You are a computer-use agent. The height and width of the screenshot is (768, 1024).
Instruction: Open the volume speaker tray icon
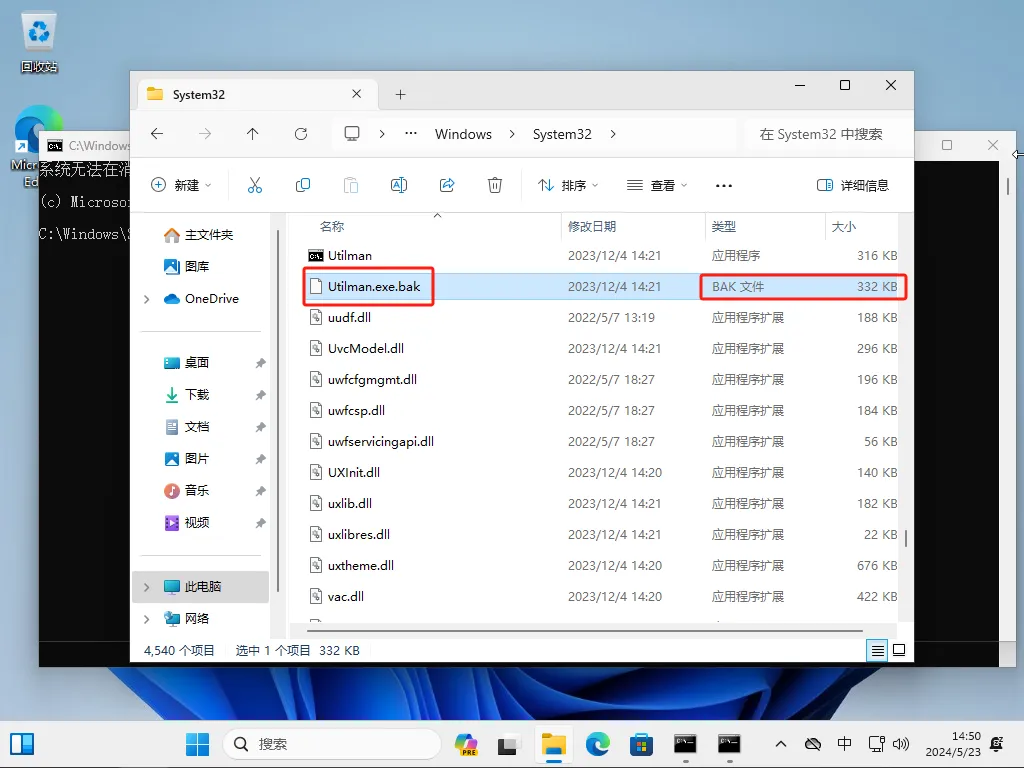coord(901,744)
